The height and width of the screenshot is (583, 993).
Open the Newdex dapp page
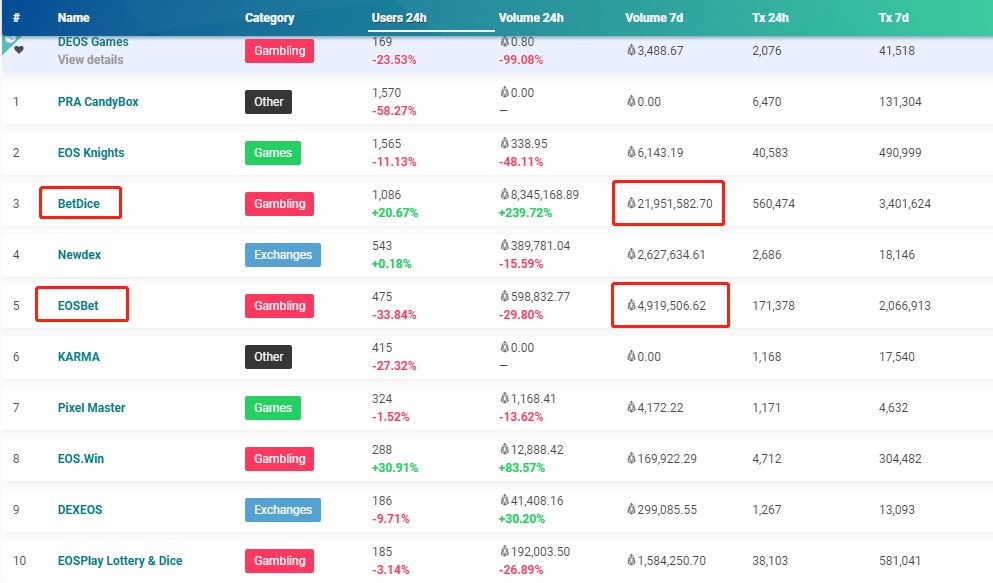[x=79, y=254]
